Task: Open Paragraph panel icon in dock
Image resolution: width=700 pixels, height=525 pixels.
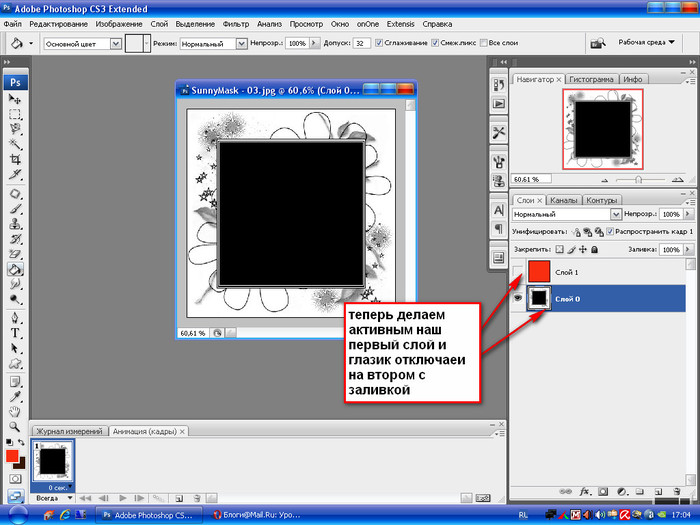Action: [x=499, y=229]
